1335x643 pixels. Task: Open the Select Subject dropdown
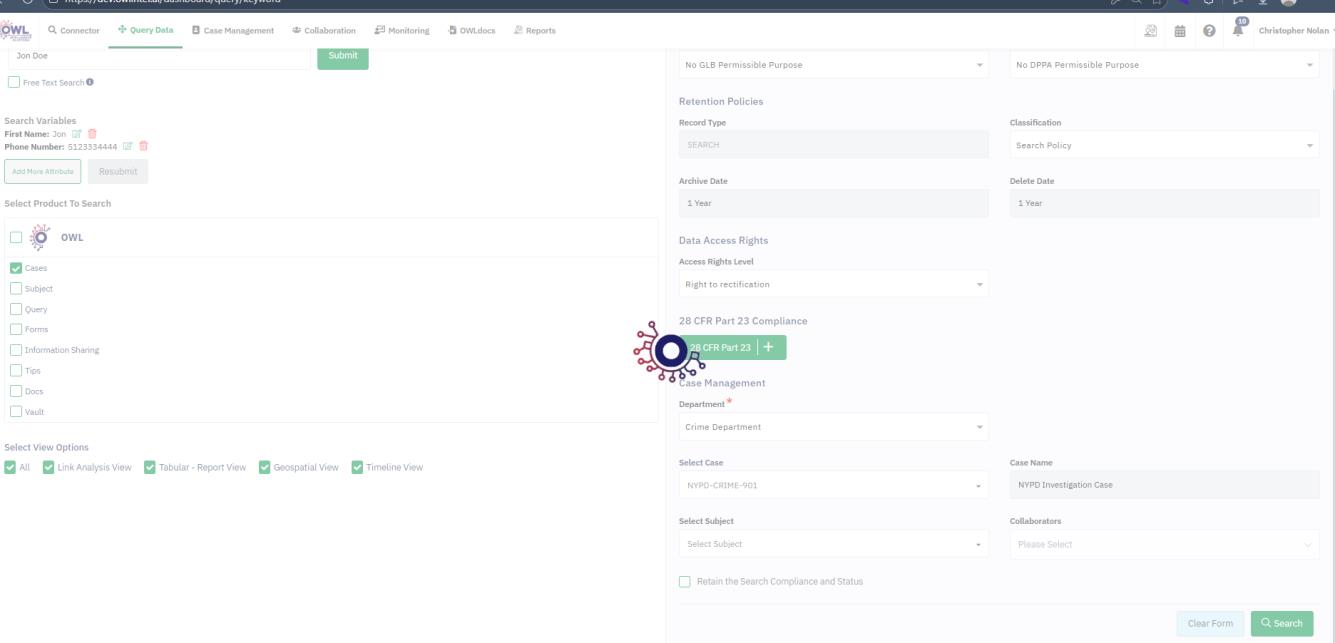point(833,544)
